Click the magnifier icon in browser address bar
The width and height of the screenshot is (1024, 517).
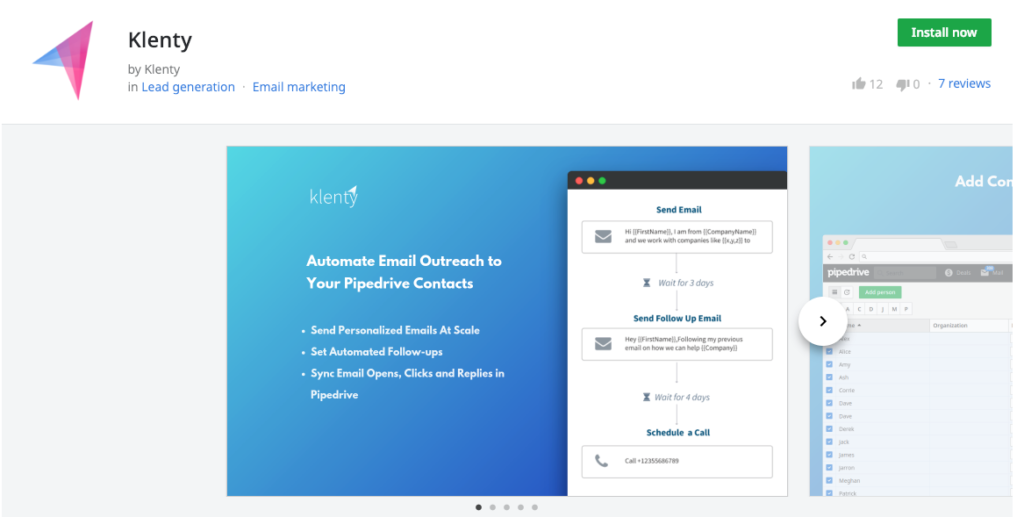tap(864, 257)
